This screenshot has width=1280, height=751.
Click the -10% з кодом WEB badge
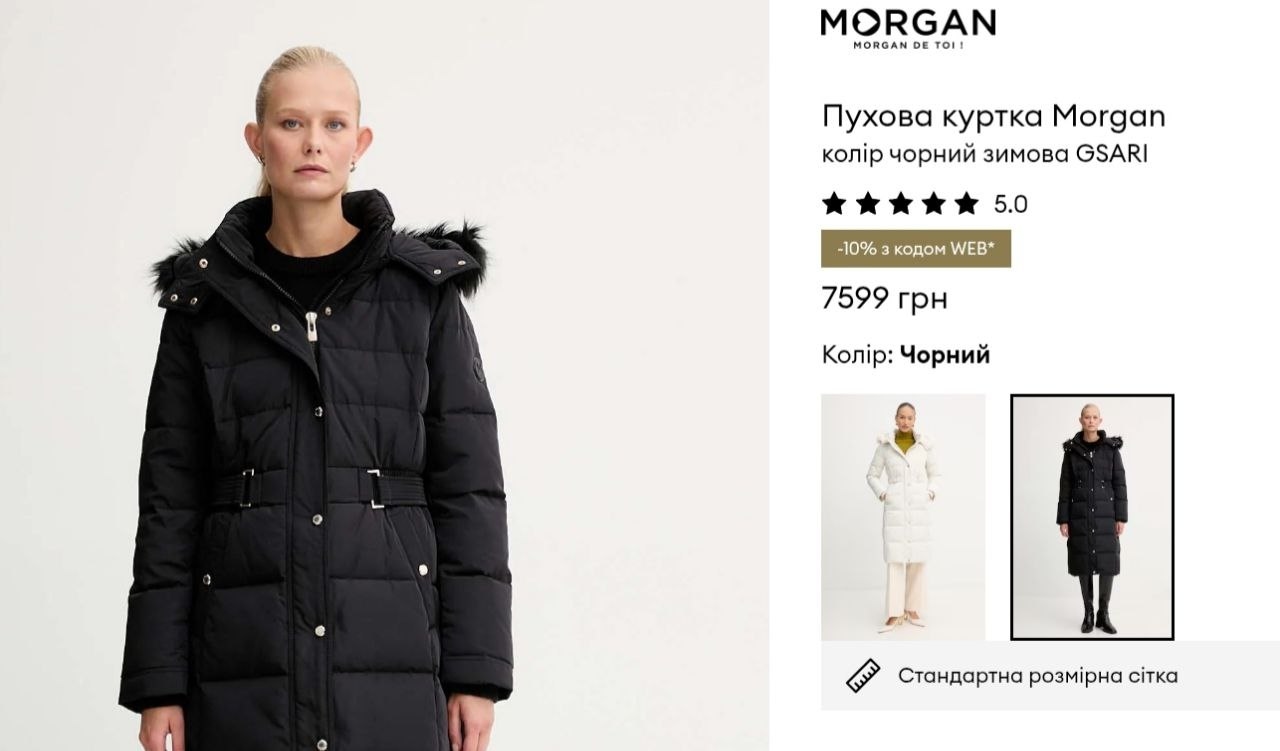[x=916, y=249]
